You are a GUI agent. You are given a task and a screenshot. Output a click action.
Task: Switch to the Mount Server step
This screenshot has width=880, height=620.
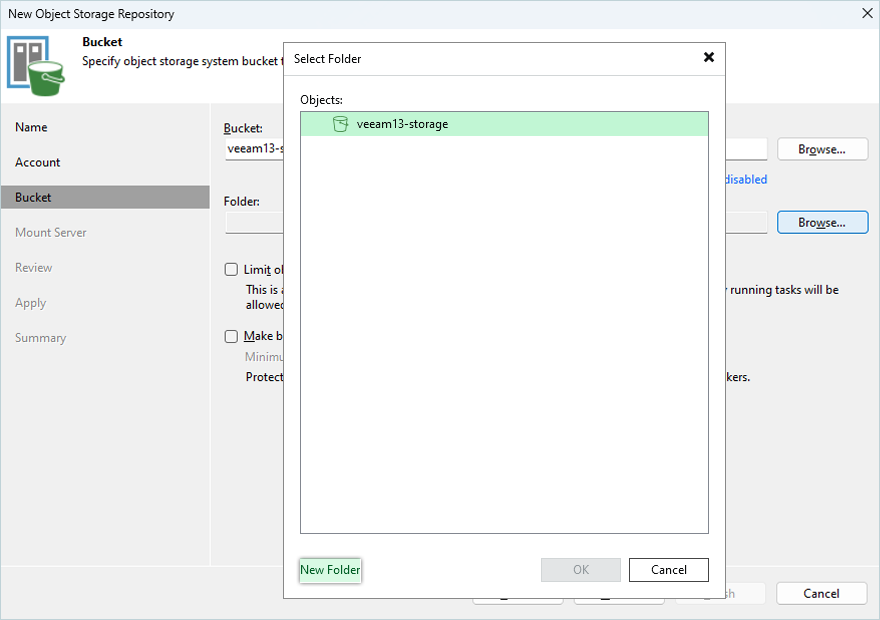pos(51,232)
